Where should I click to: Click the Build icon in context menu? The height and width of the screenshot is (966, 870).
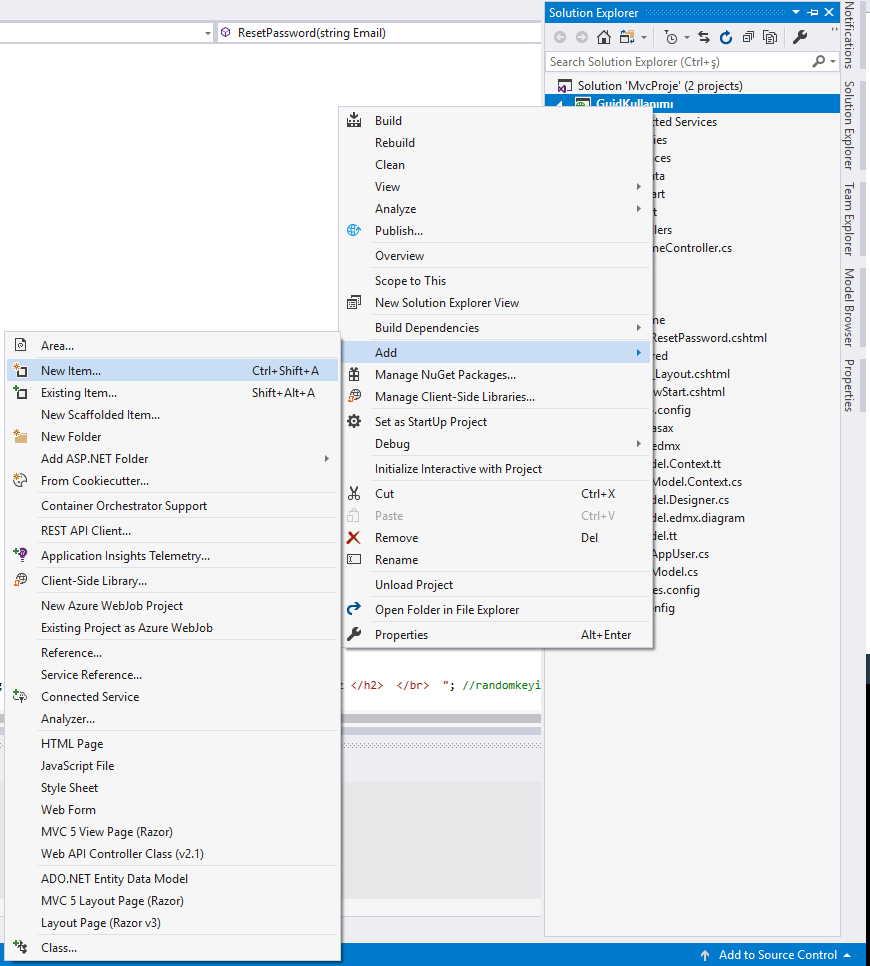click(354, 120)
